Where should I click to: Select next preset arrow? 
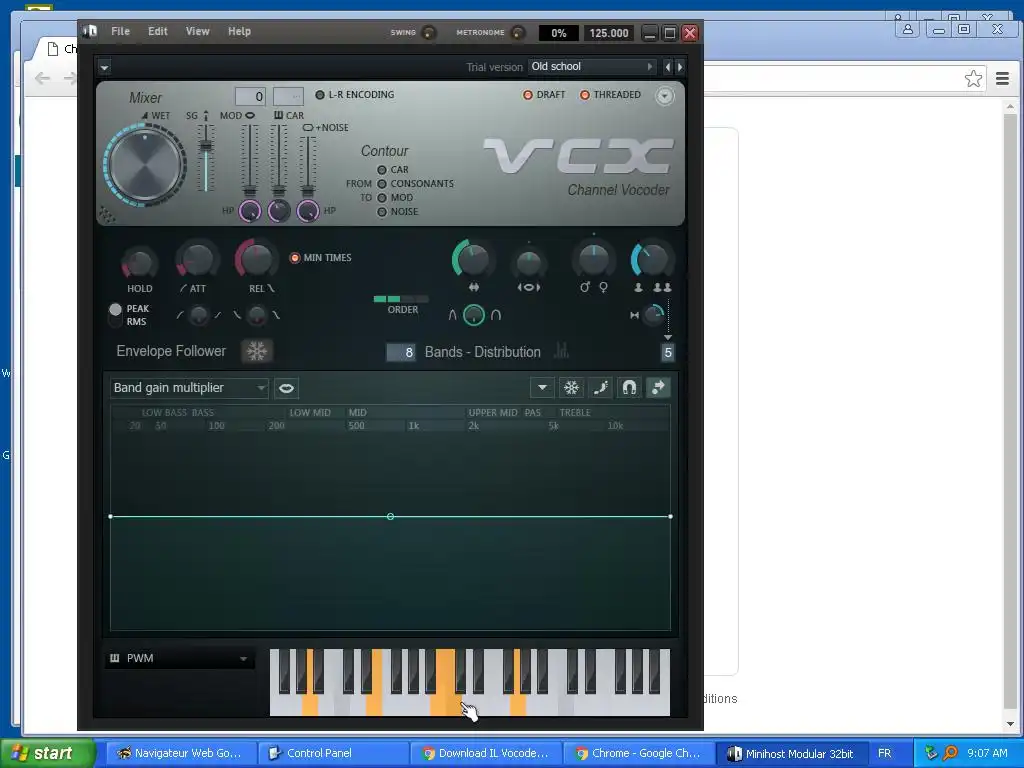[680, 67]
